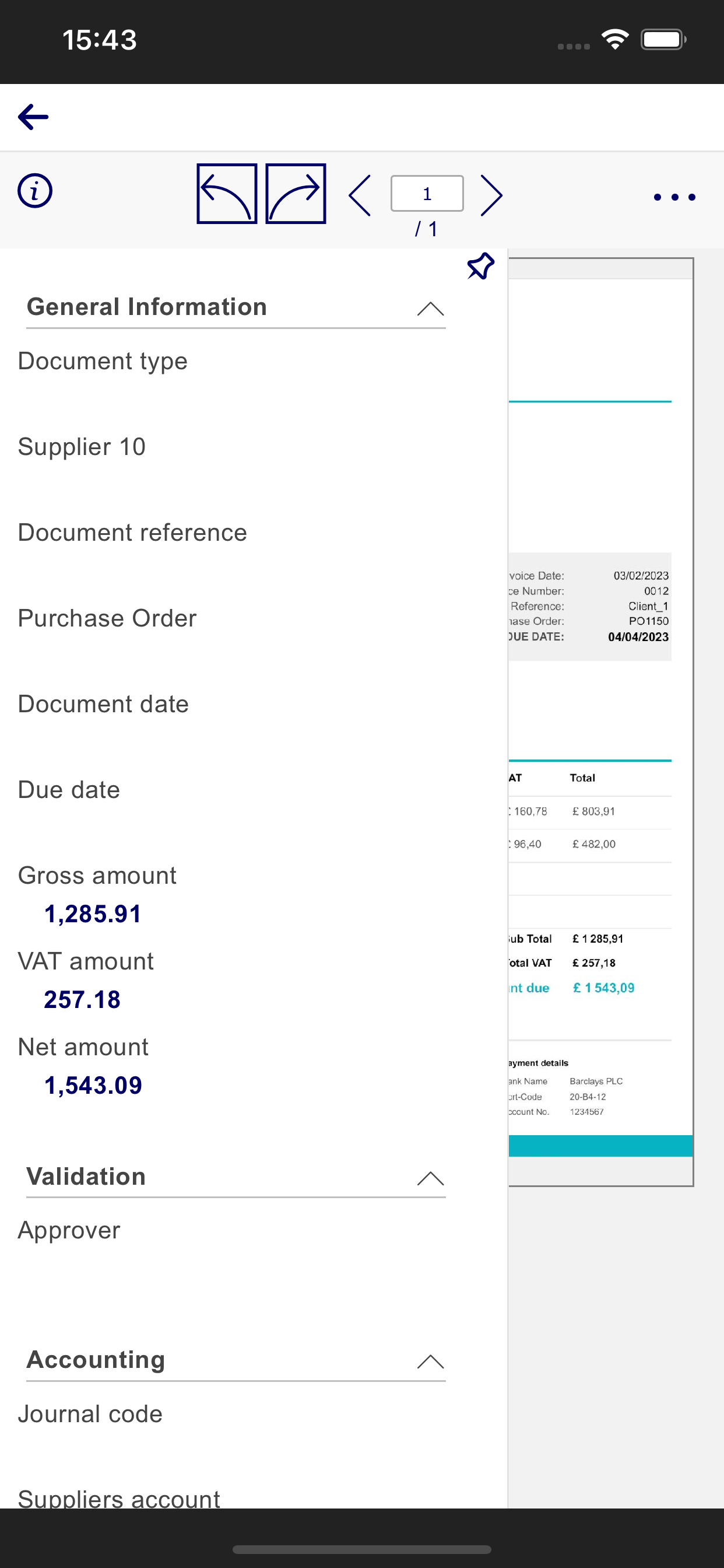The image size is (724, 1568).
Task: Click the £ 482,00 line total
Action: [x=594, y=844]
